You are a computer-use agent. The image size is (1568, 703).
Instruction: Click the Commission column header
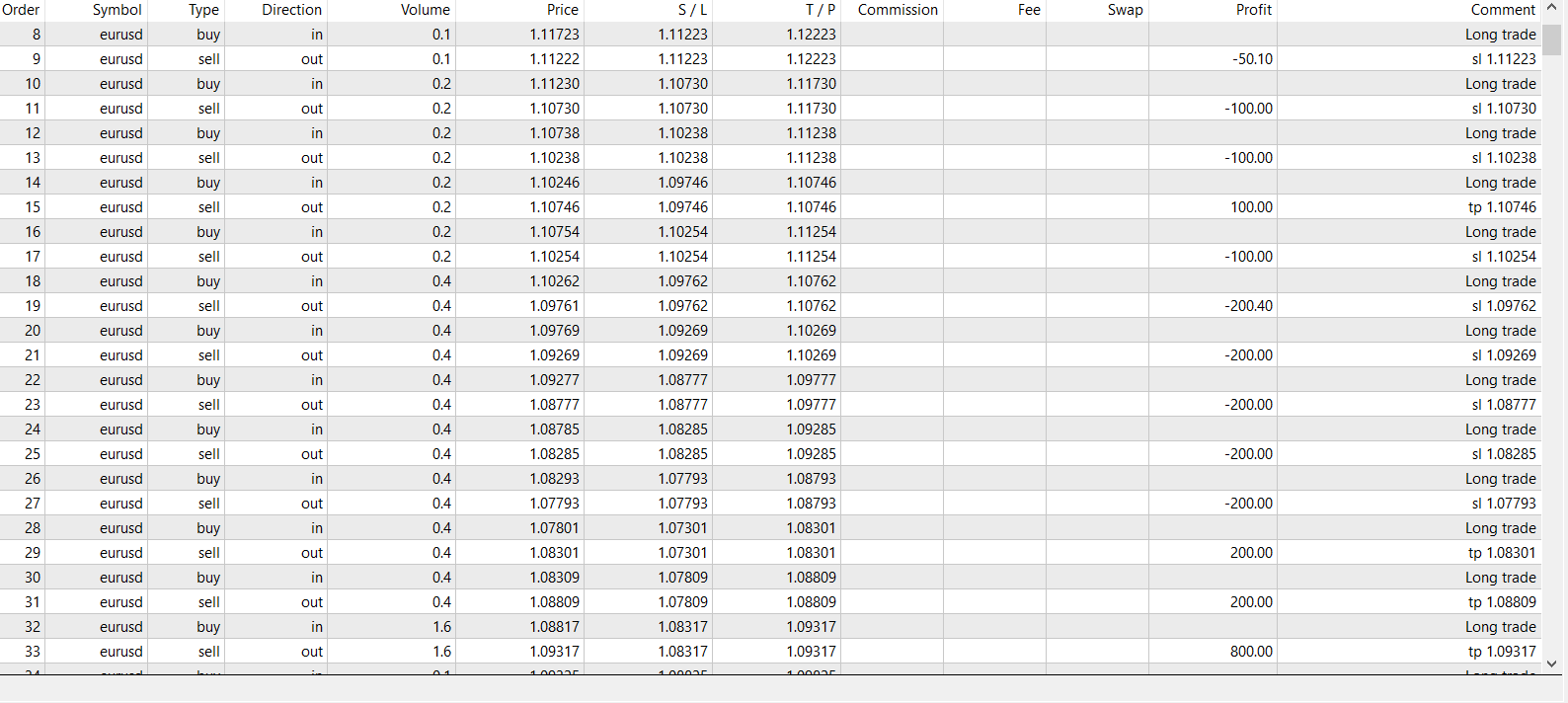pyautogui.click(x=898, y=10)
